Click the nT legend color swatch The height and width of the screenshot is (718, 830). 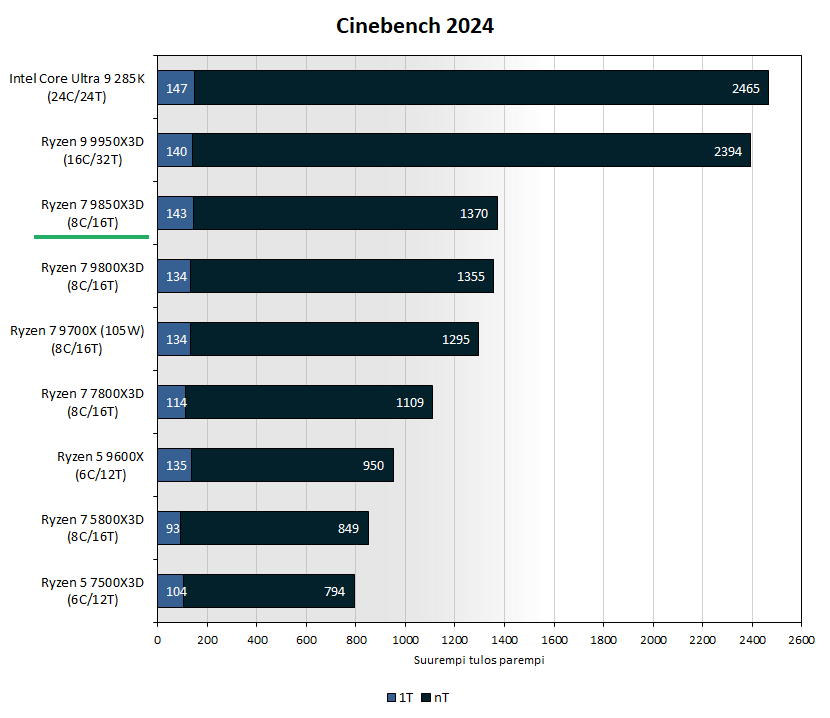[x=426, y=697]
